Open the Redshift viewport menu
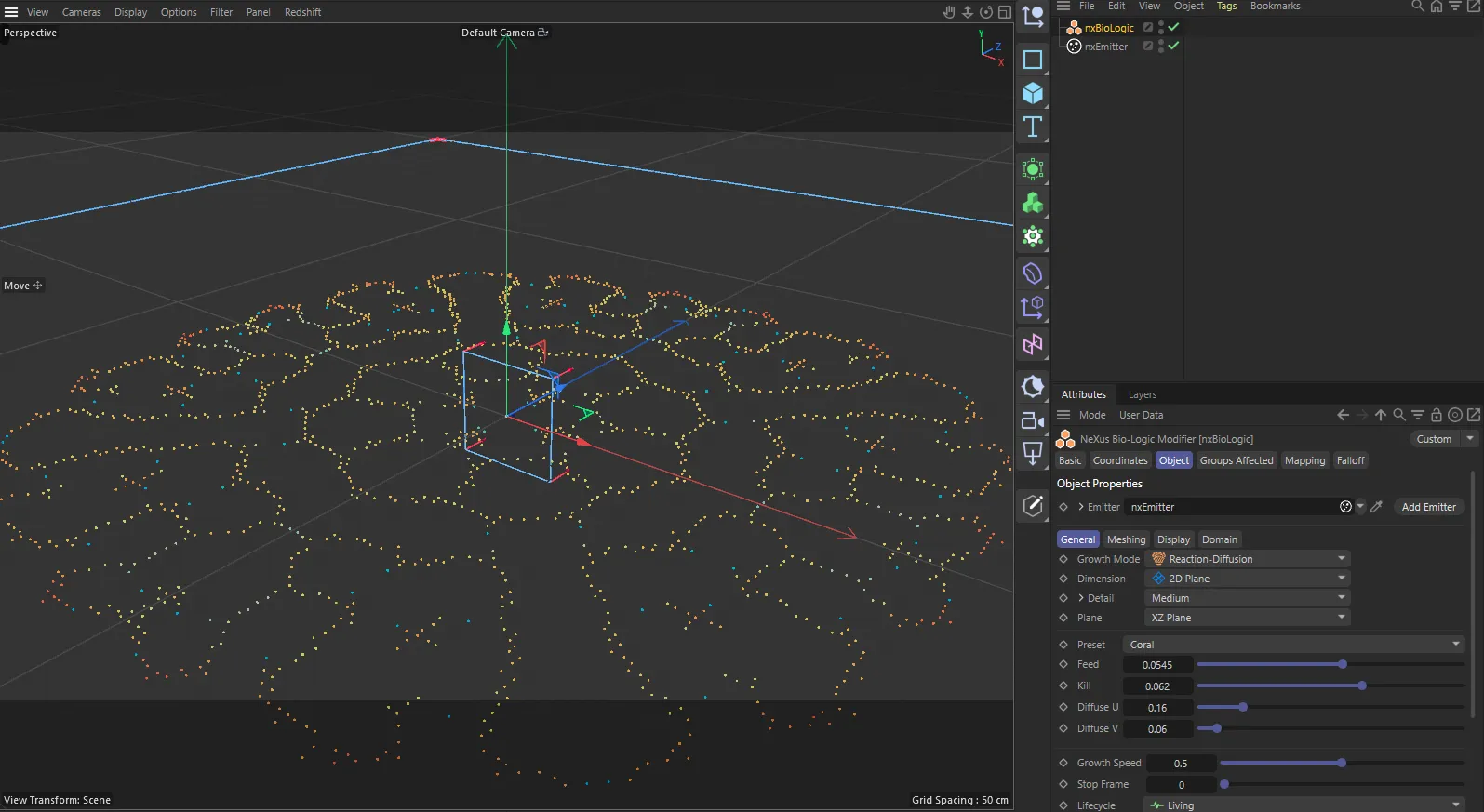This screenshot has height=812, width=1484. pos(302,12)
